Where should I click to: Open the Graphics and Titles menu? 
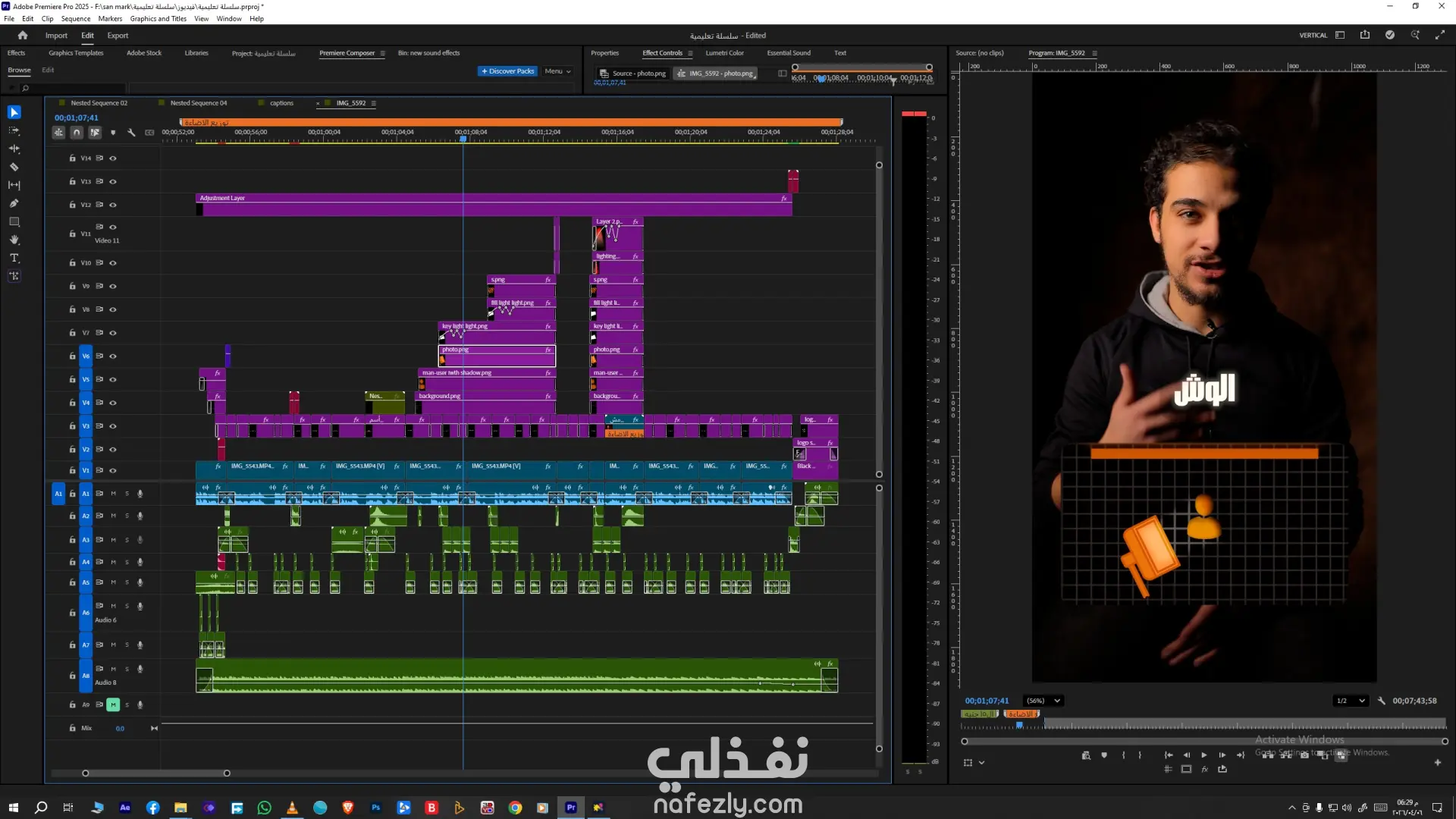point(158,19)
